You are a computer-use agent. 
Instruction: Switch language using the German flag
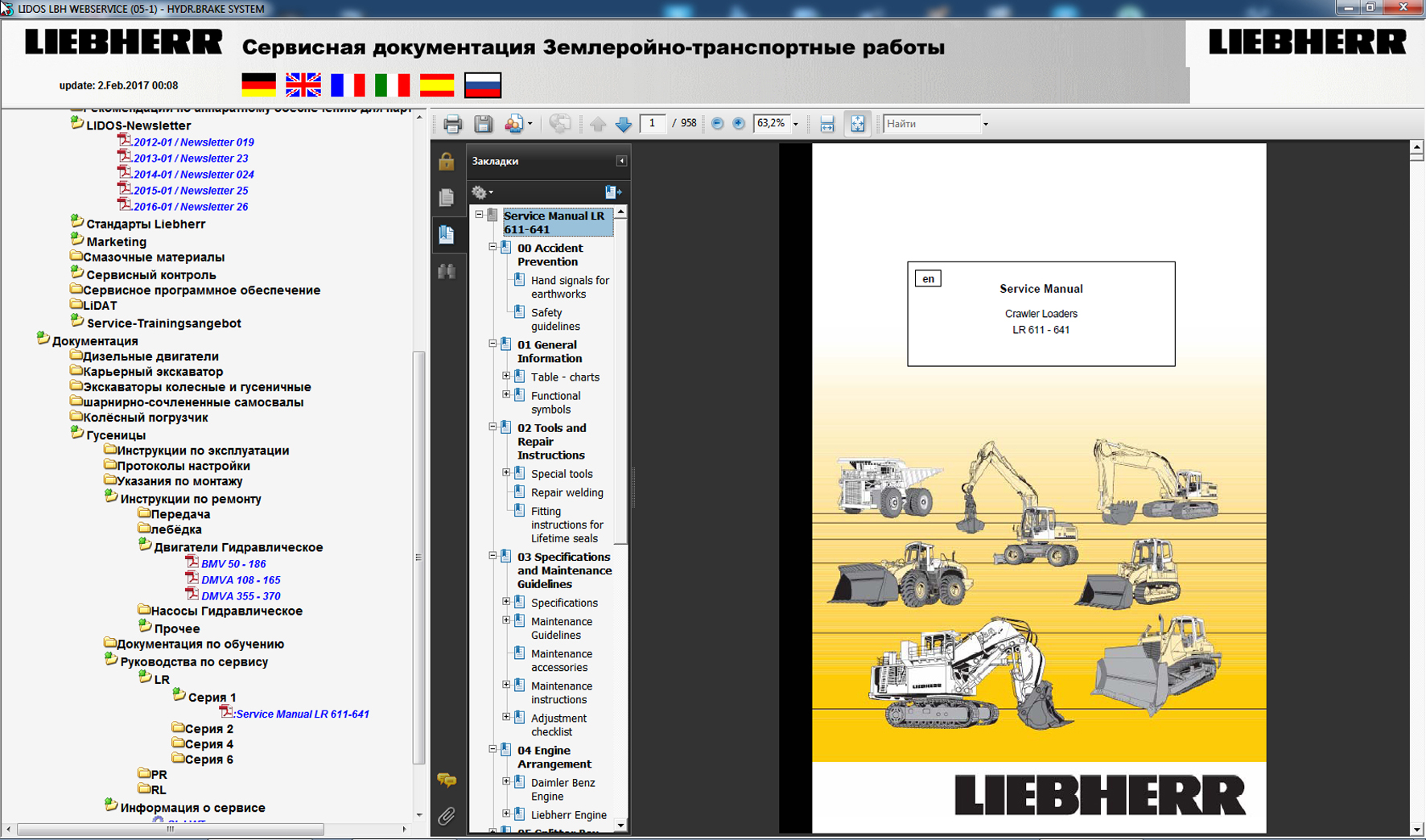click(258, 85)
